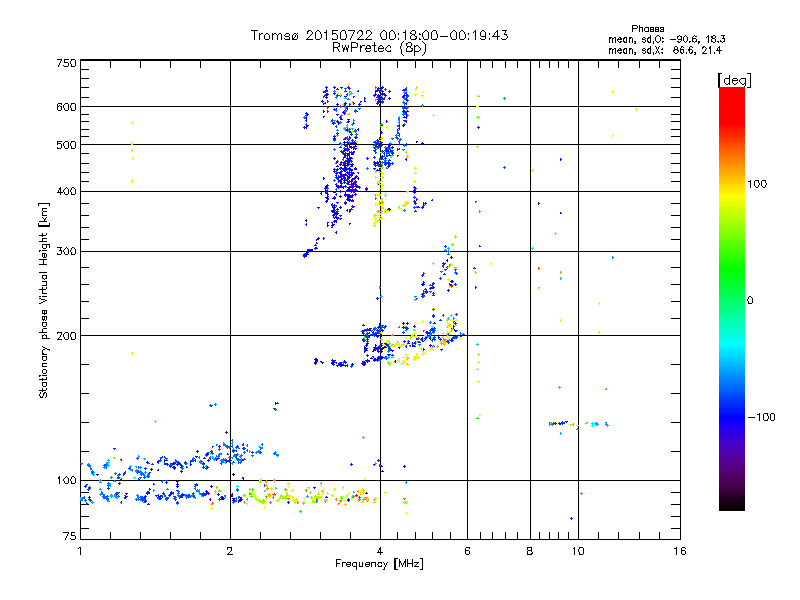Screen dimensions: 800x600
Task: Click the x-axis tick label "6"
Action: pyautogui.click(x=467, y=551)
